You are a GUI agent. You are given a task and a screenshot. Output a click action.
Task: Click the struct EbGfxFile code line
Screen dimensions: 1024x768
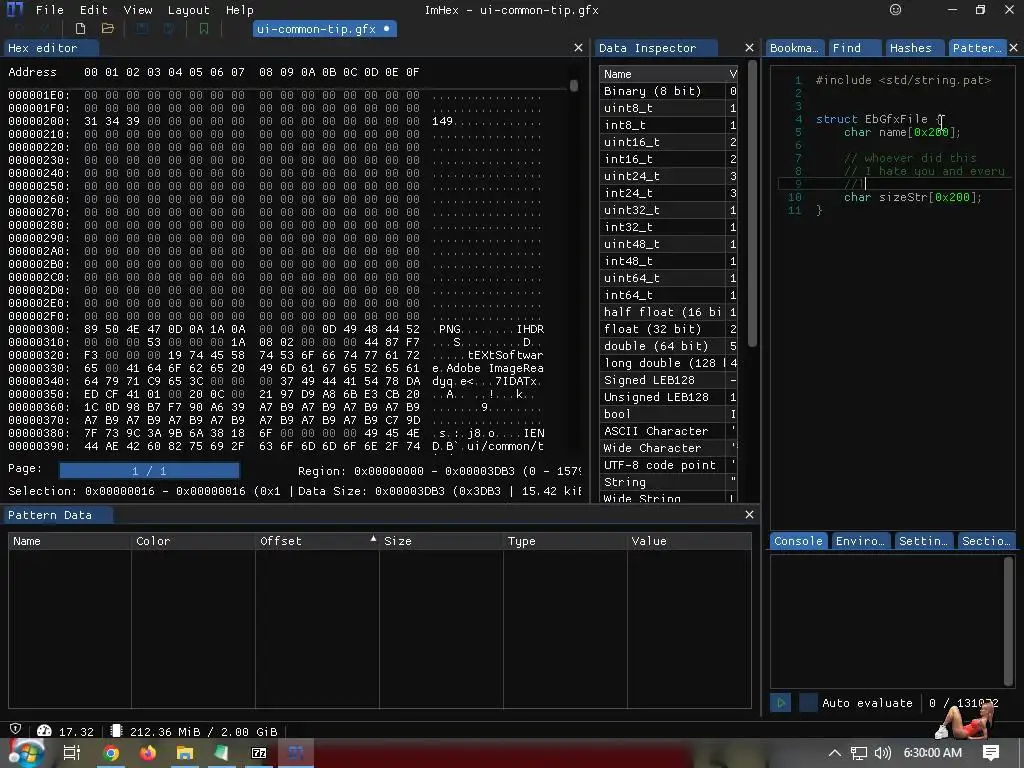[x=880, y=119]
